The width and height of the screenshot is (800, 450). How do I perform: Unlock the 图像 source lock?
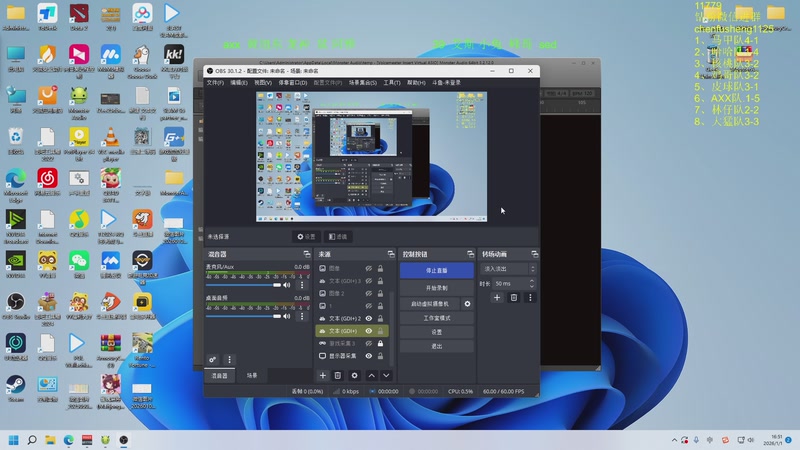[380, 268]
